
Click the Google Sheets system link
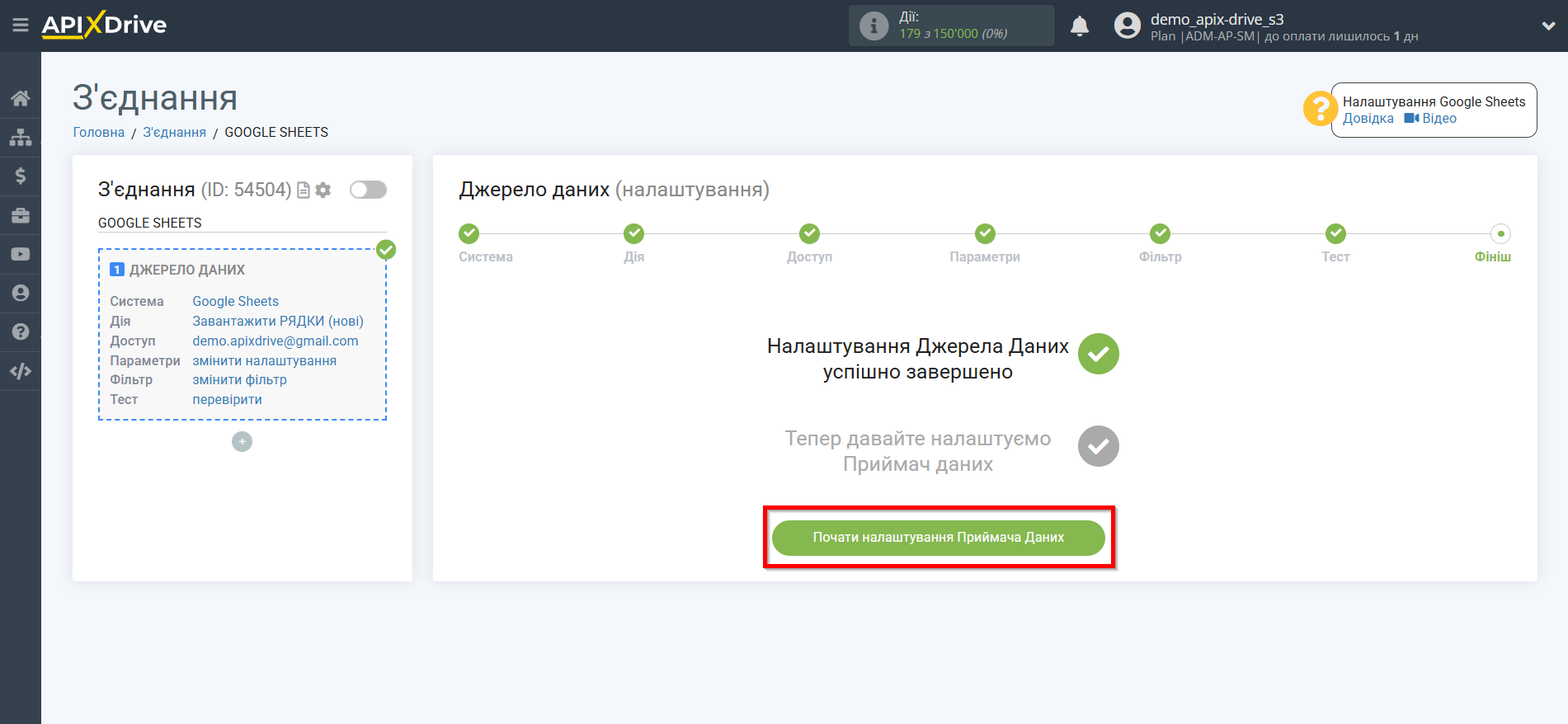tap(236, 301)
